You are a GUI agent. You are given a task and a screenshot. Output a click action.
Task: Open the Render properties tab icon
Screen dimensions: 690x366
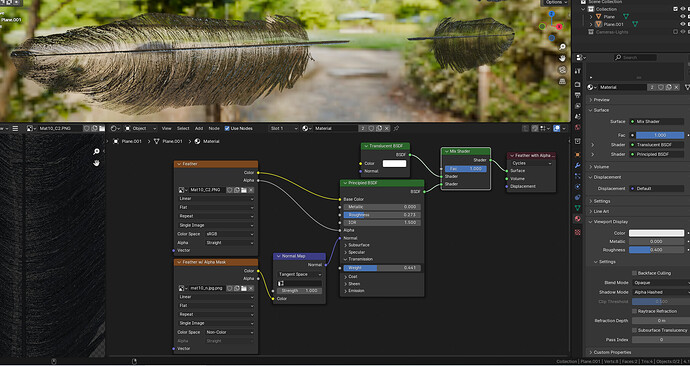point(578,84)
